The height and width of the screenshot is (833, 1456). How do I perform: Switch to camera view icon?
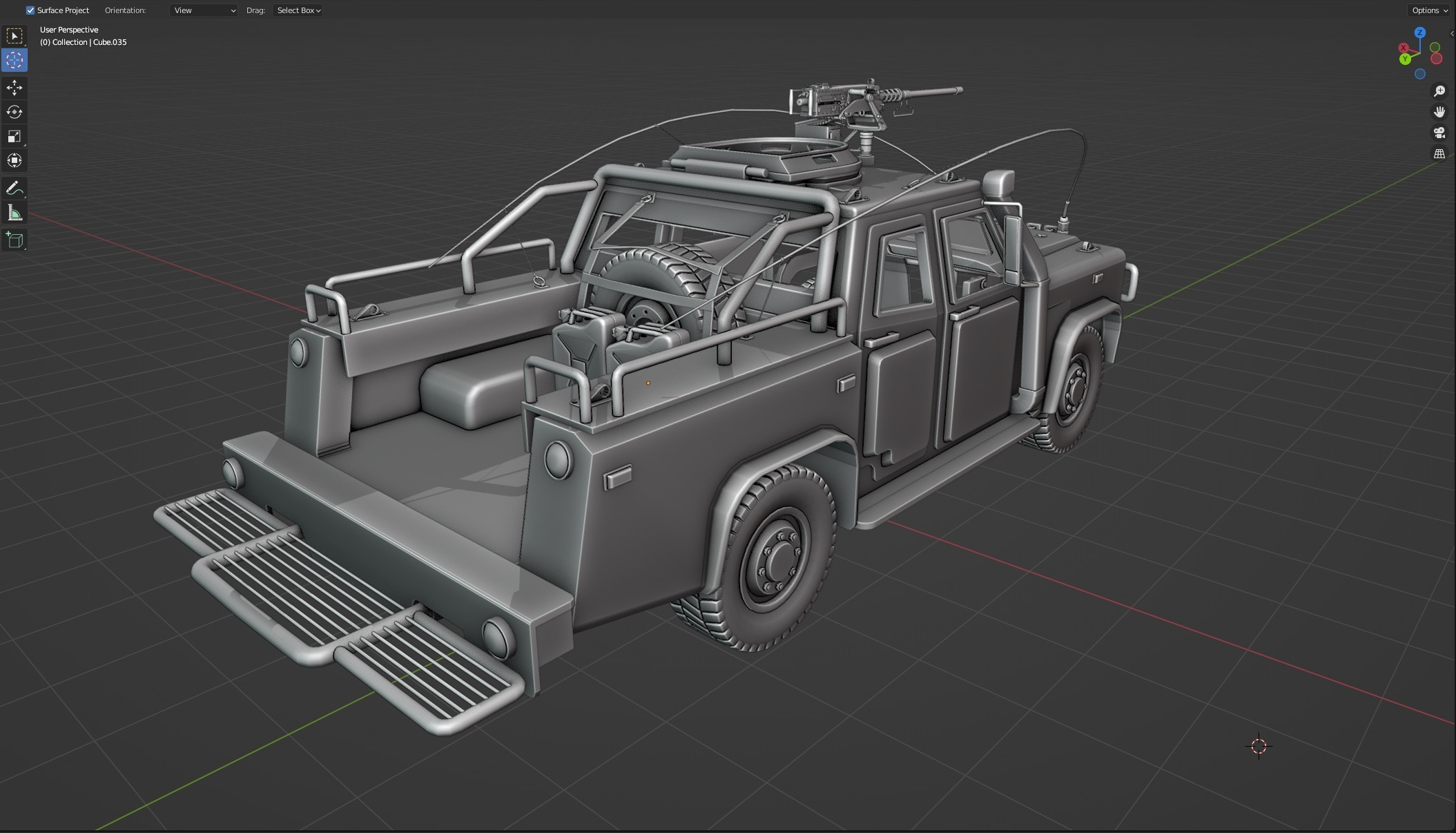click(1440, 133)
